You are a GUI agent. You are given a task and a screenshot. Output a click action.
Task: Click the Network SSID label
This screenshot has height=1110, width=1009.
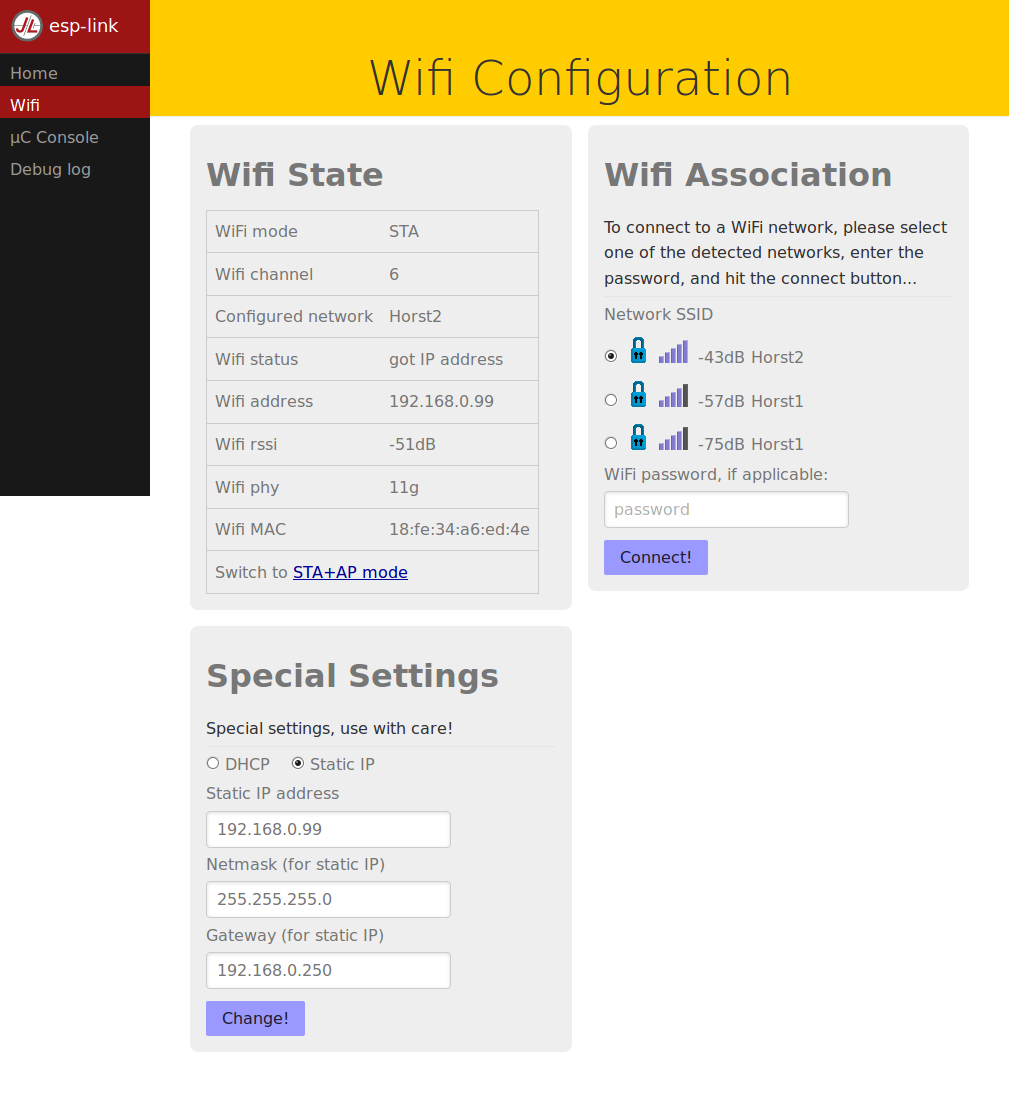[x=659, y=314]
